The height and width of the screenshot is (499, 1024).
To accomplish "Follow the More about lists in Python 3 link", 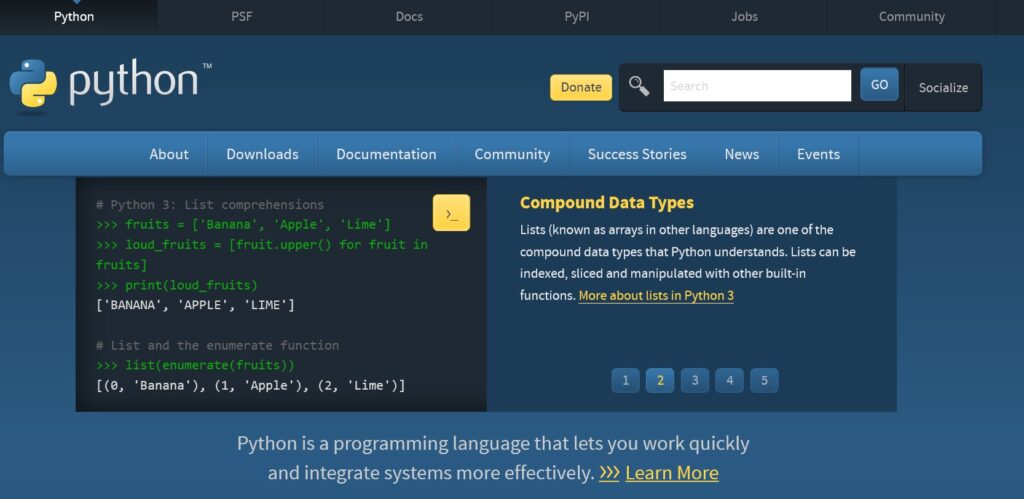I will point(656,296).
